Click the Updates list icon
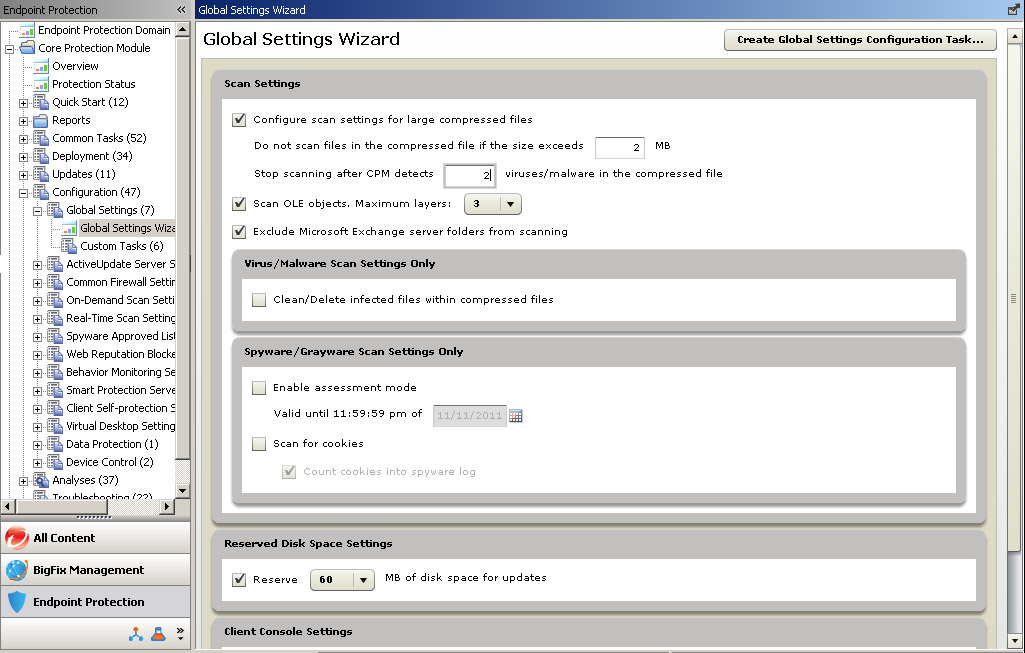 coord(41,174)
